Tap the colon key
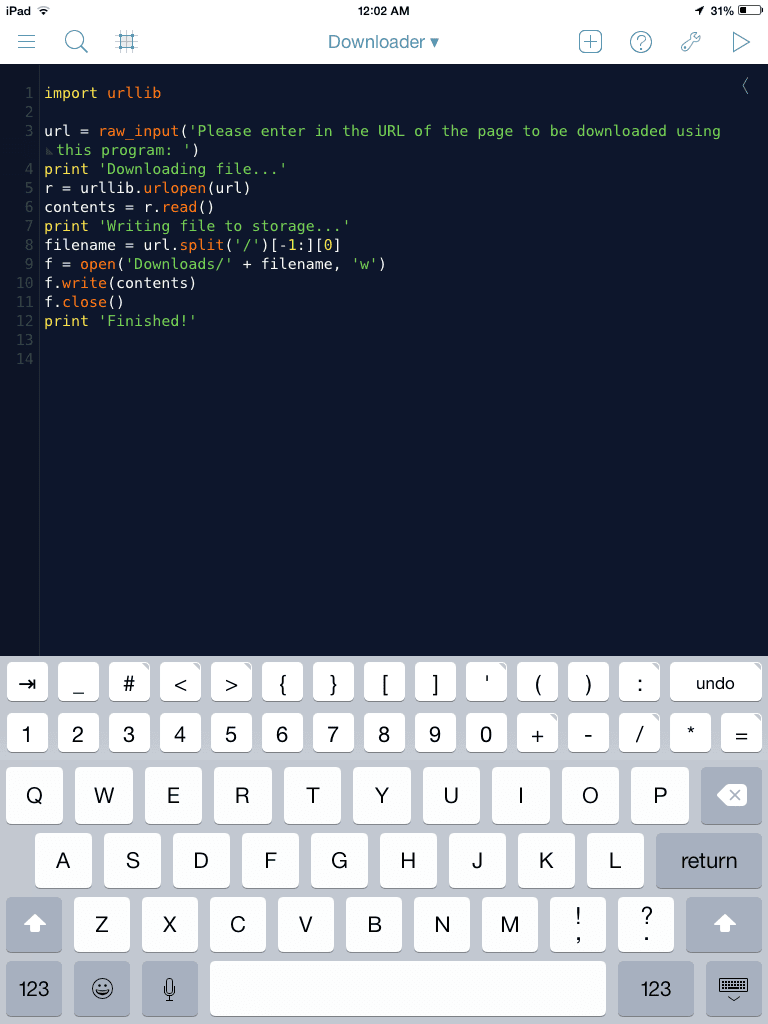 [639, 682]
